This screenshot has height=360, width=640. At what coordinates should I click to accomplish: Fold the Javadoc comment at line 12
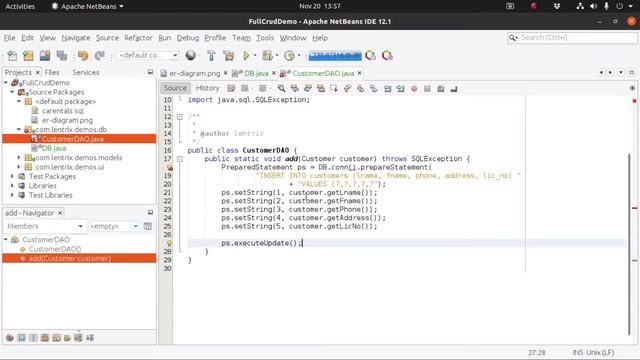180,117
